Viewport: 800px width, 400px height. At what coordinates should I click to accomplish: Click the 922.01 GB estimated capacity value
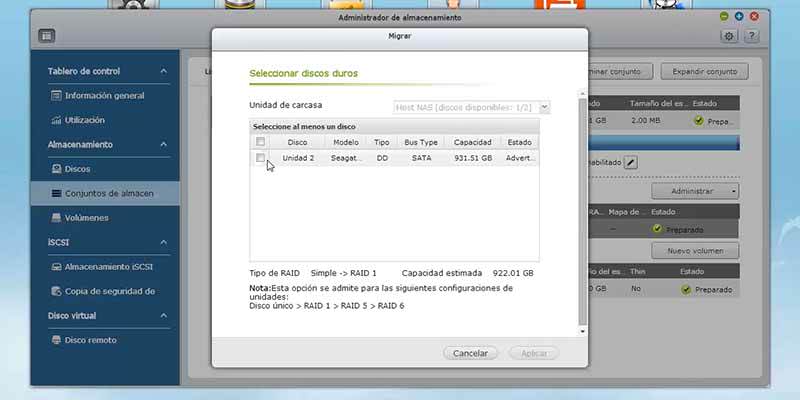coord(513,273)
